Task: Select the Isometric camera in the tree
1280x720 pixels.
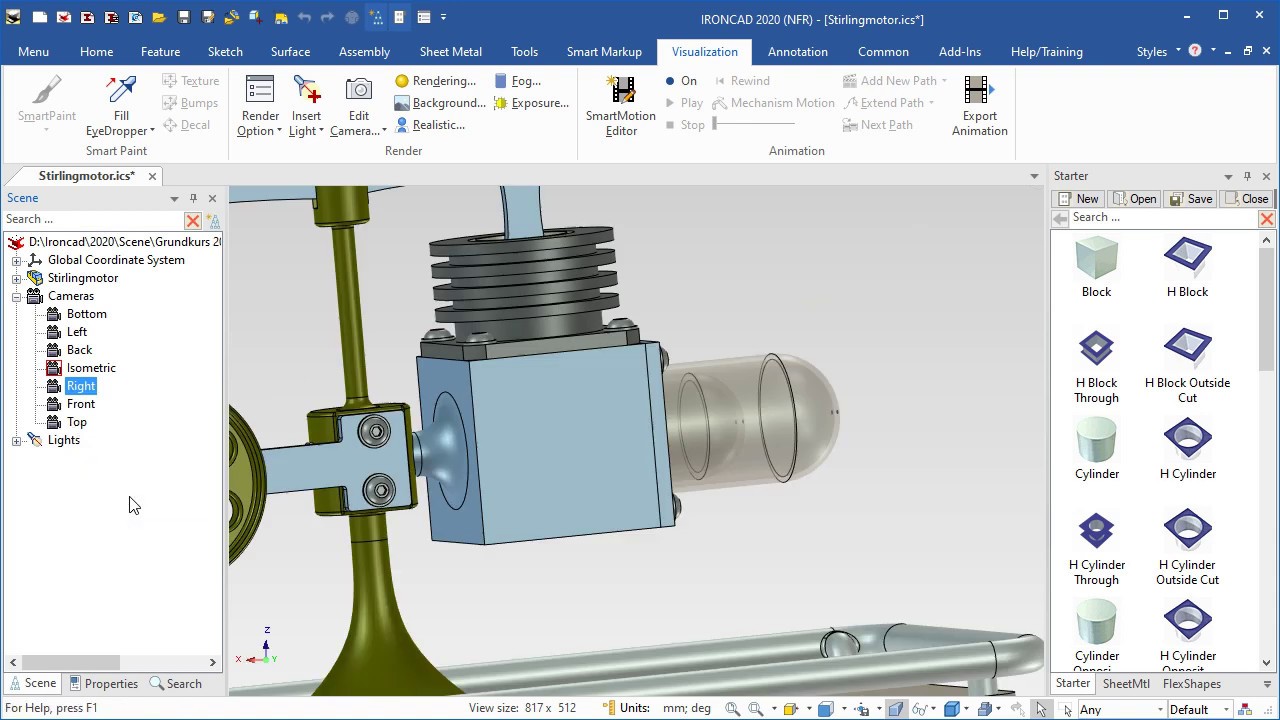Action: click(91, 368)
